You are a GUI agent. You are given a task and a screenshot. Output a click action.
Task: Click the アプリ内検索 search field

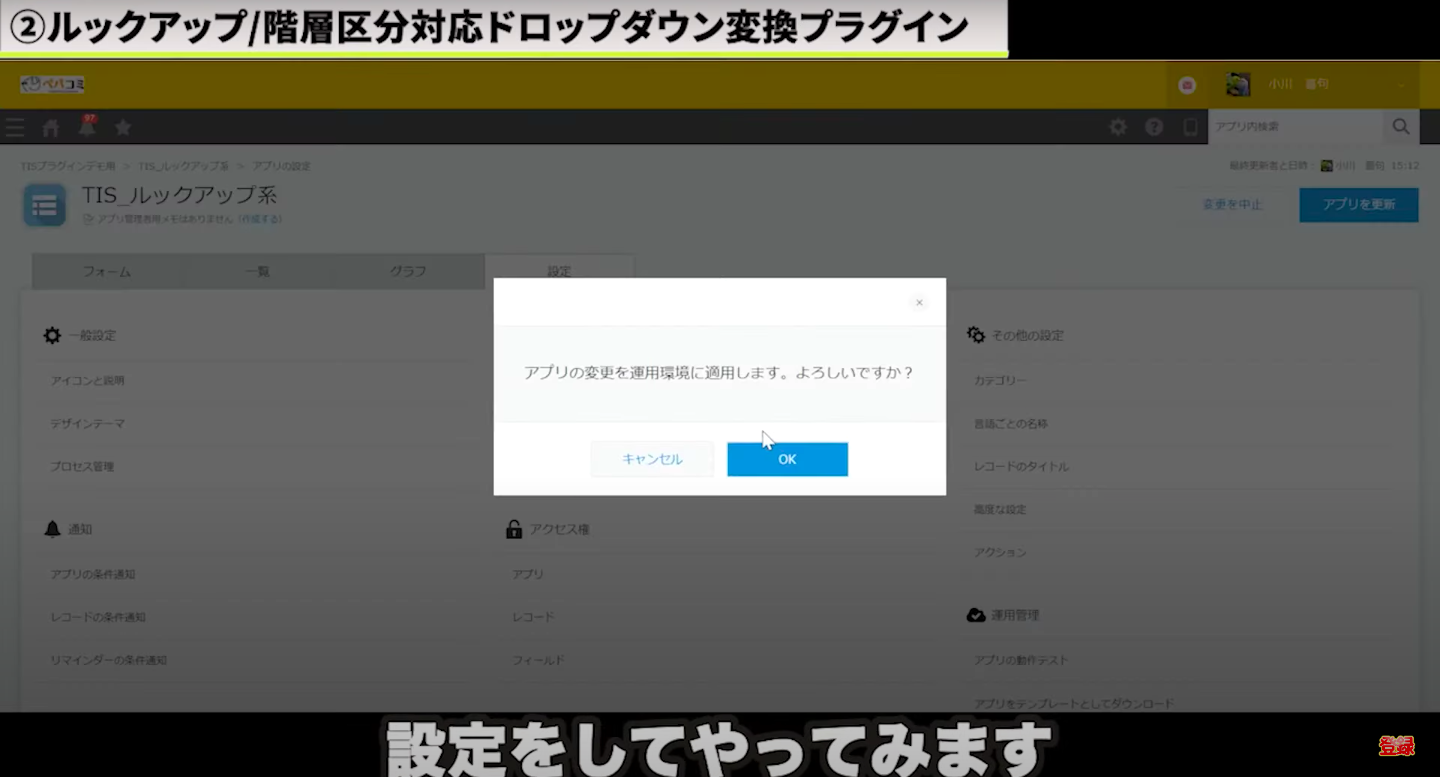[1294, 127]
